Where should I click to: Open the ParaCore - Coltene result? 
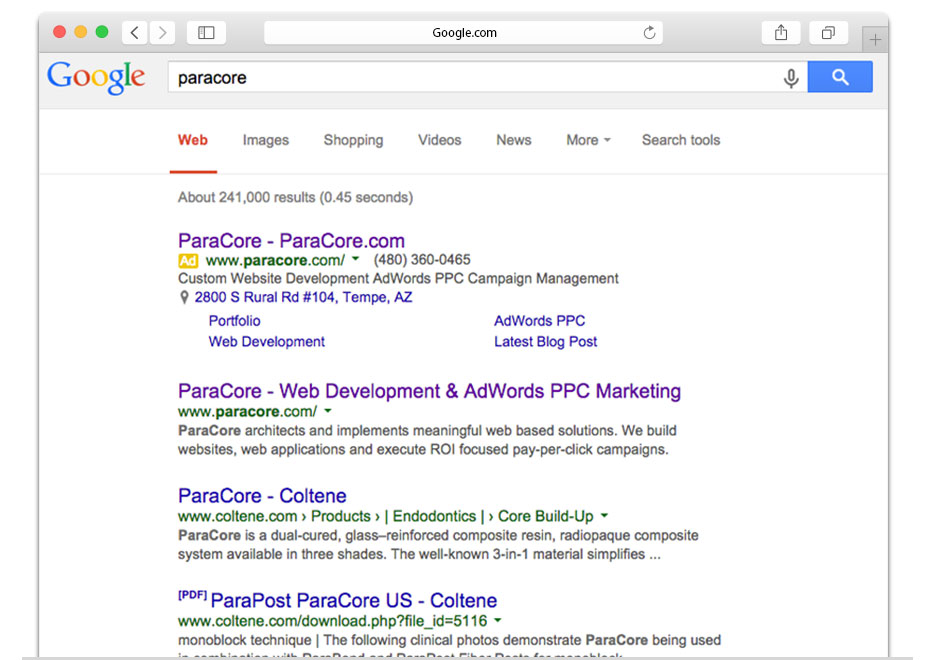(262, 496)
